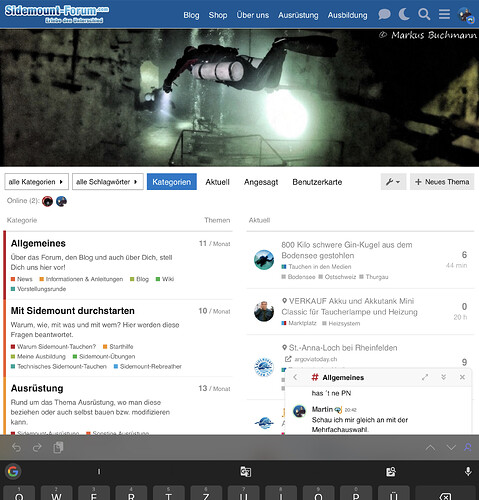Open the Allgemeines category
This screenshot has height=500, width=479.
[38, 243]
